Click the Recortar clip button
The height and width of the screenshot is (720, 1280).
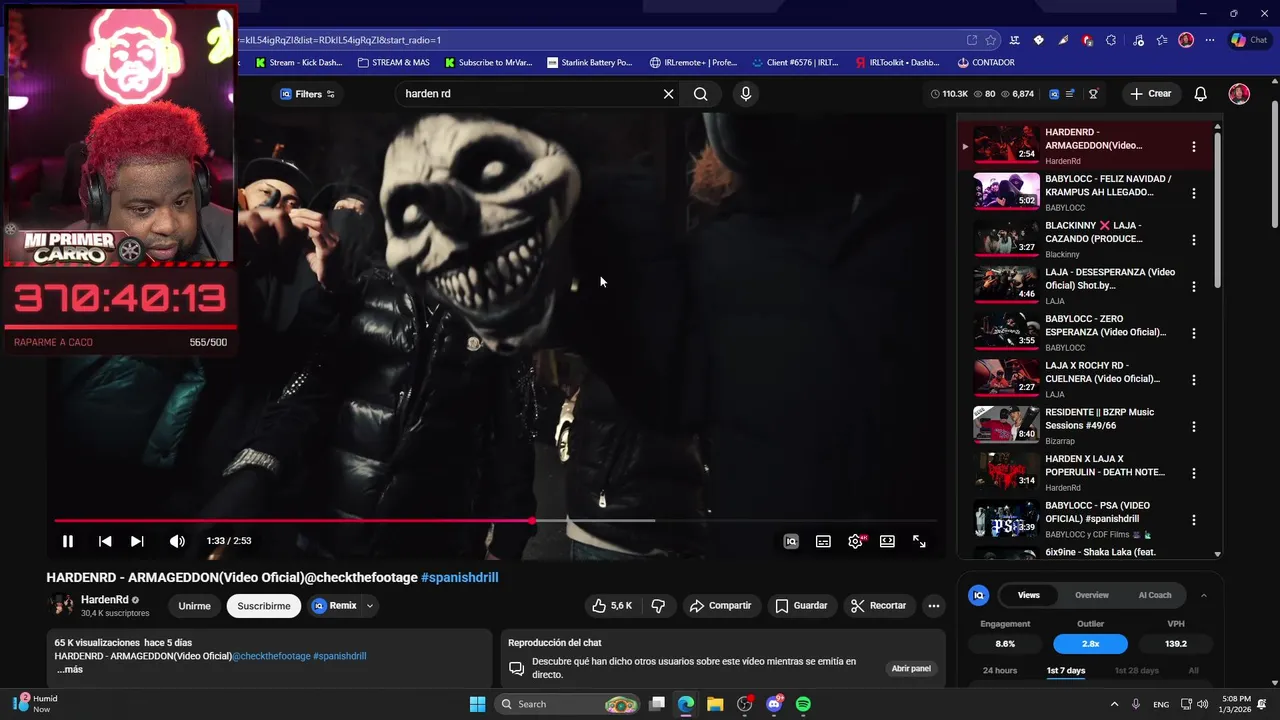(x=878, y=606)
